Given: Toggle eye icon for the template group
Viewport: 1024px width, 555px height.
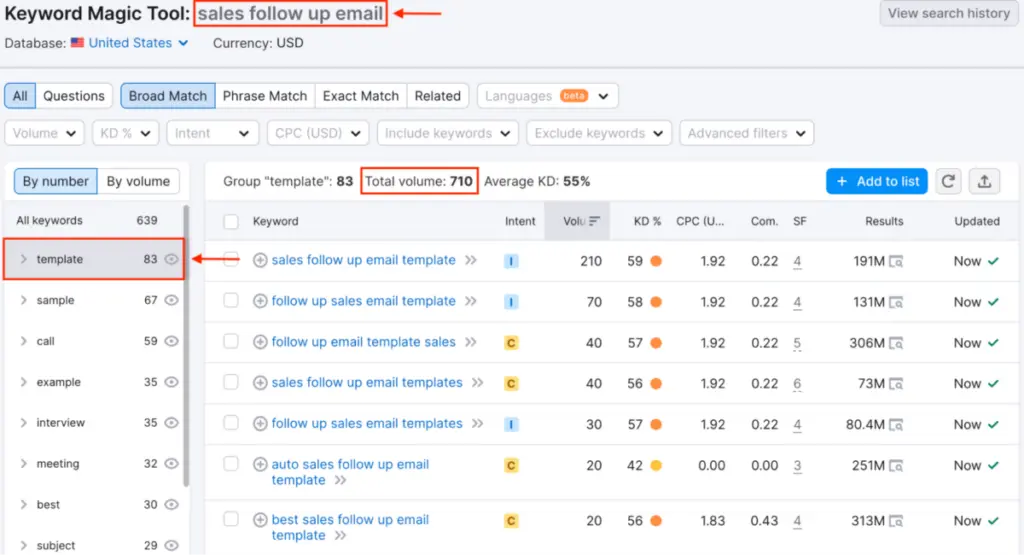Looking at the screenshot, I should (172, 259).
